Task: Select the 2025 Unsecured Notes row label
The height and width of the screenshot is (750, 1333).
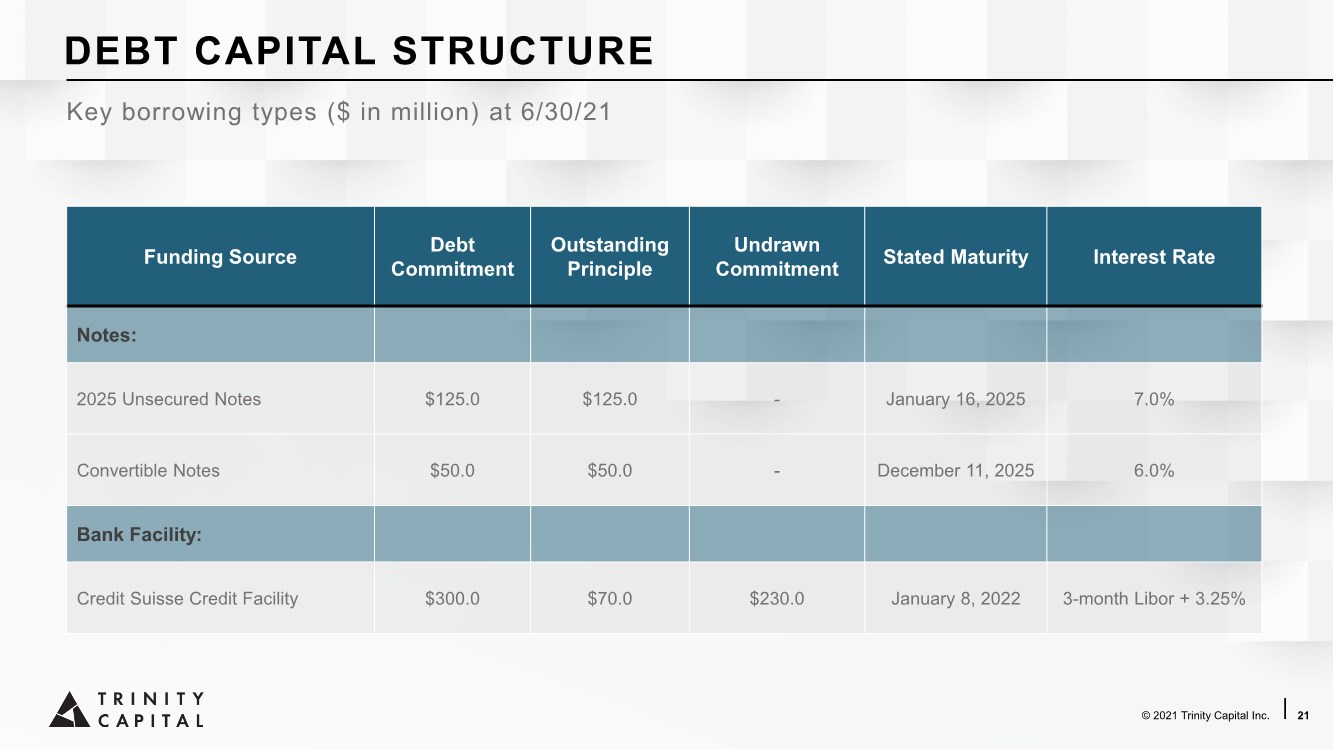Action: point(169,399)
